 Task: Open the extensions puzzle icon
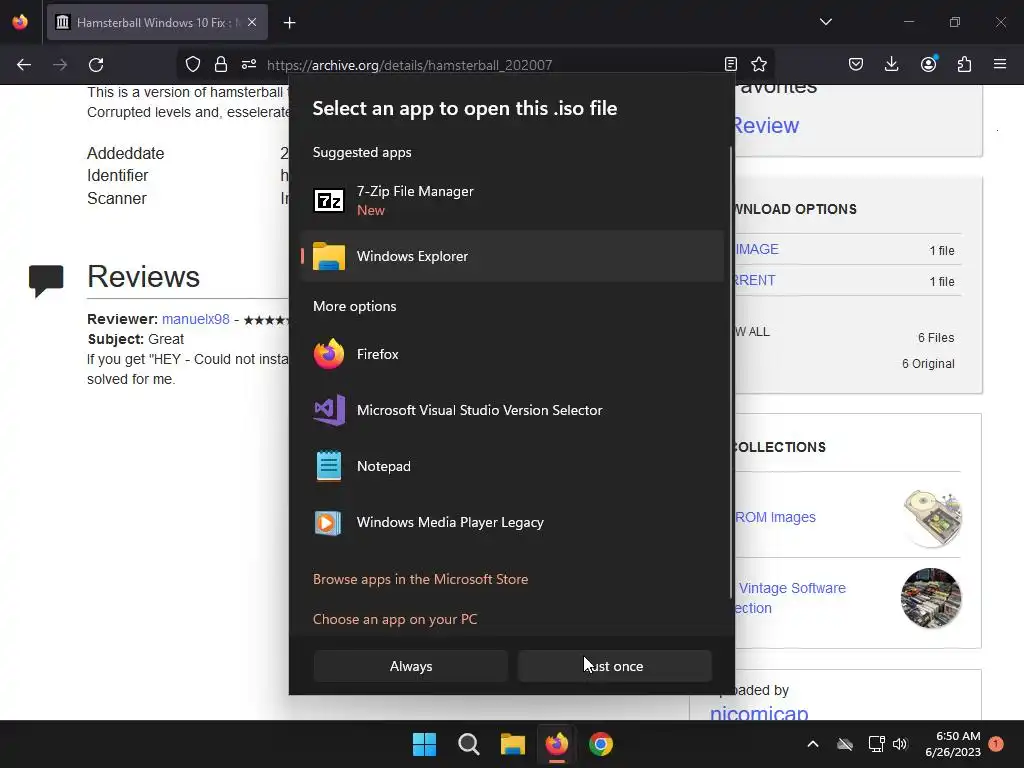964,64
